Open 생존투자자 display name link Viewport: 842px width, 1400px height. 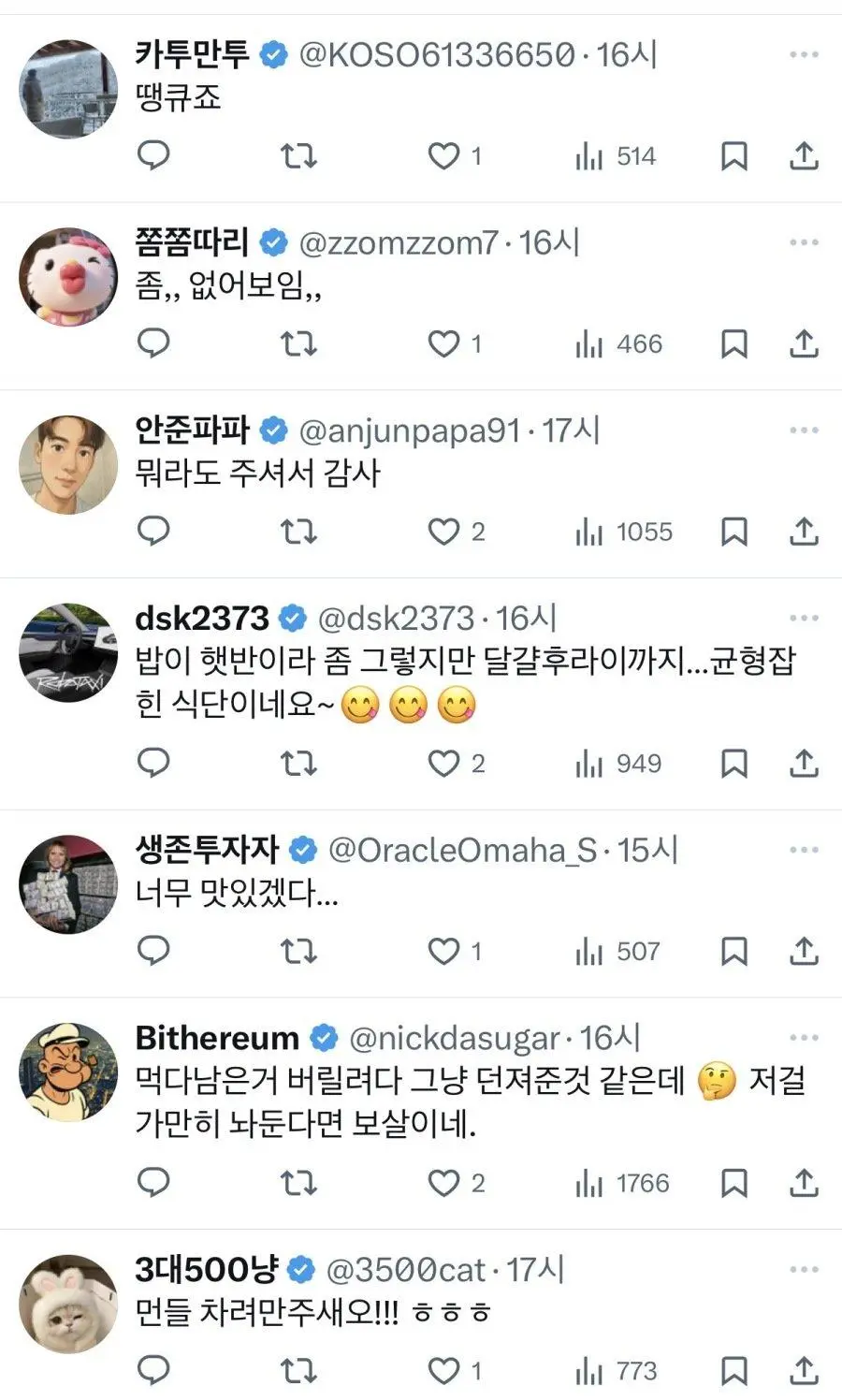pos(208,850)
